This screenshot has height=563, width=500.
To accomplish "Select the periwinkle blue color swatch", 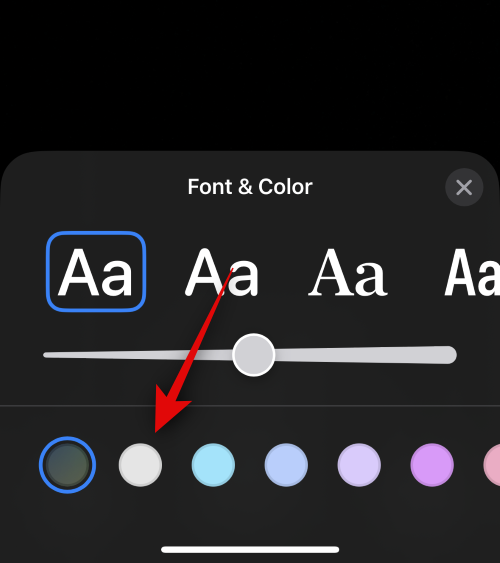I will click(286, 465).
